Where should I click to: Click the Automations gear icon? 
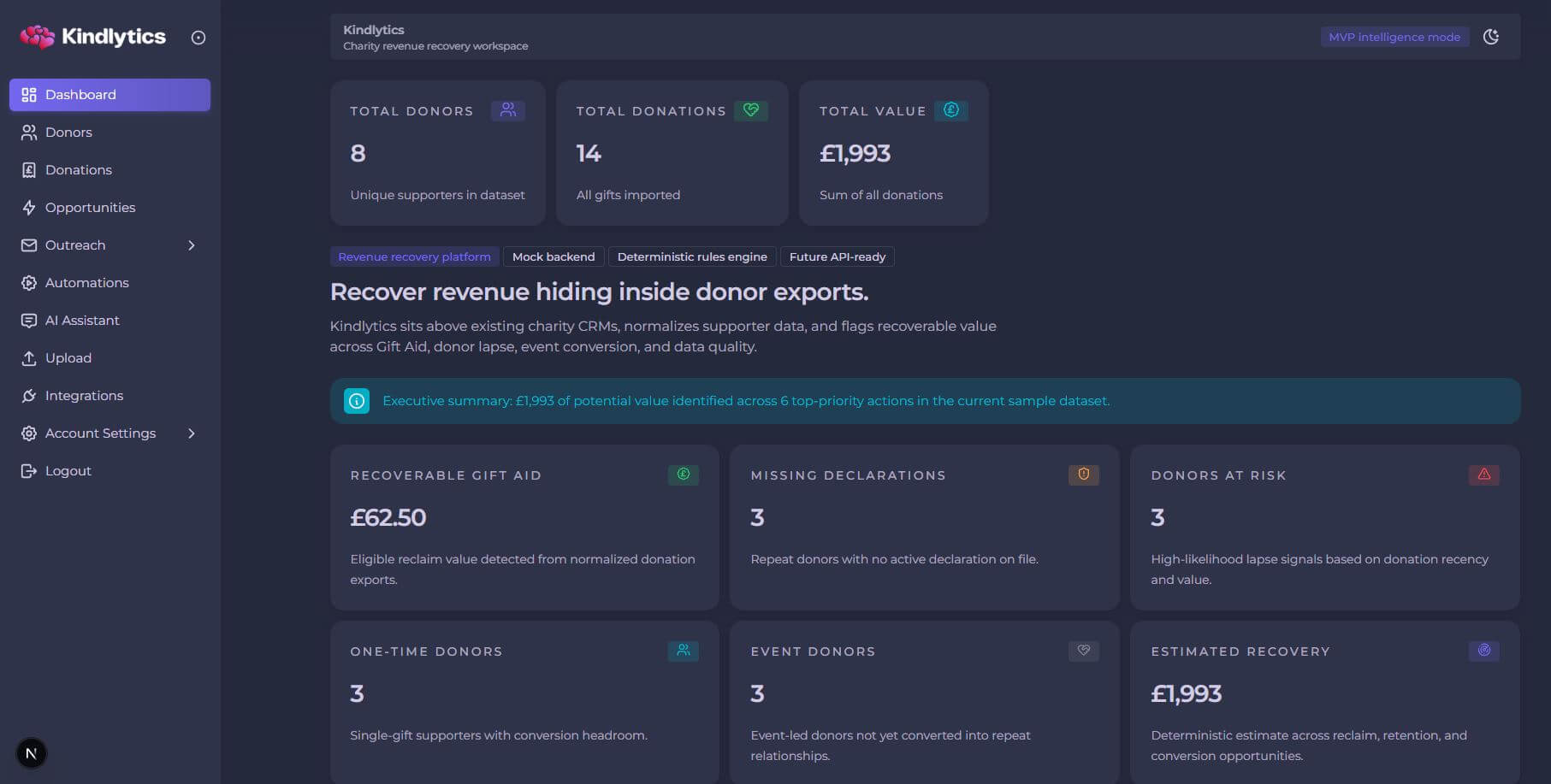(x=29, y=283)
